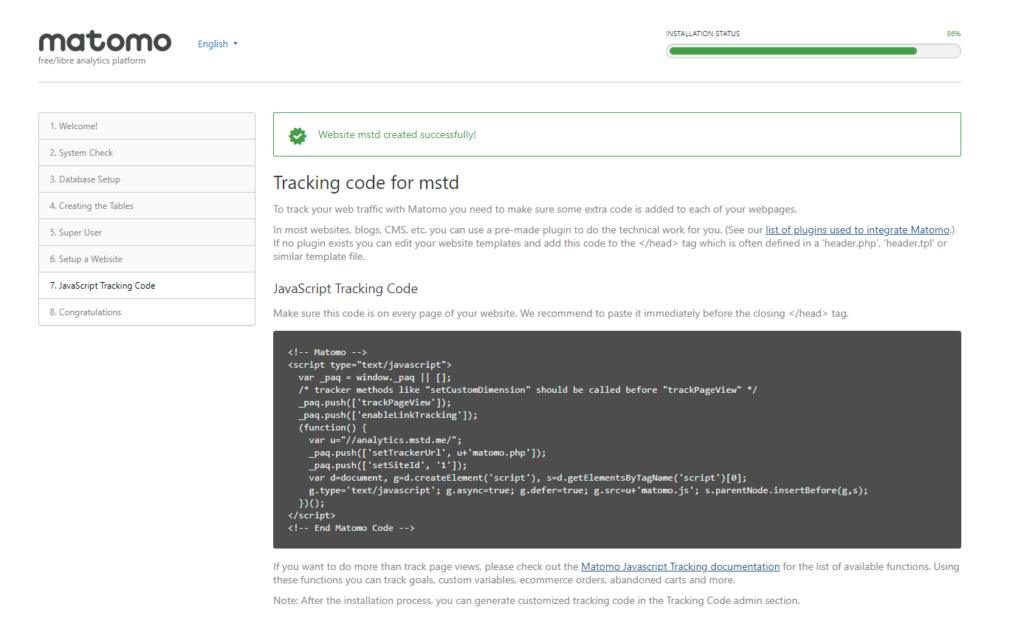Click the 'Tracking code for mstd' heading

(366, 182)
